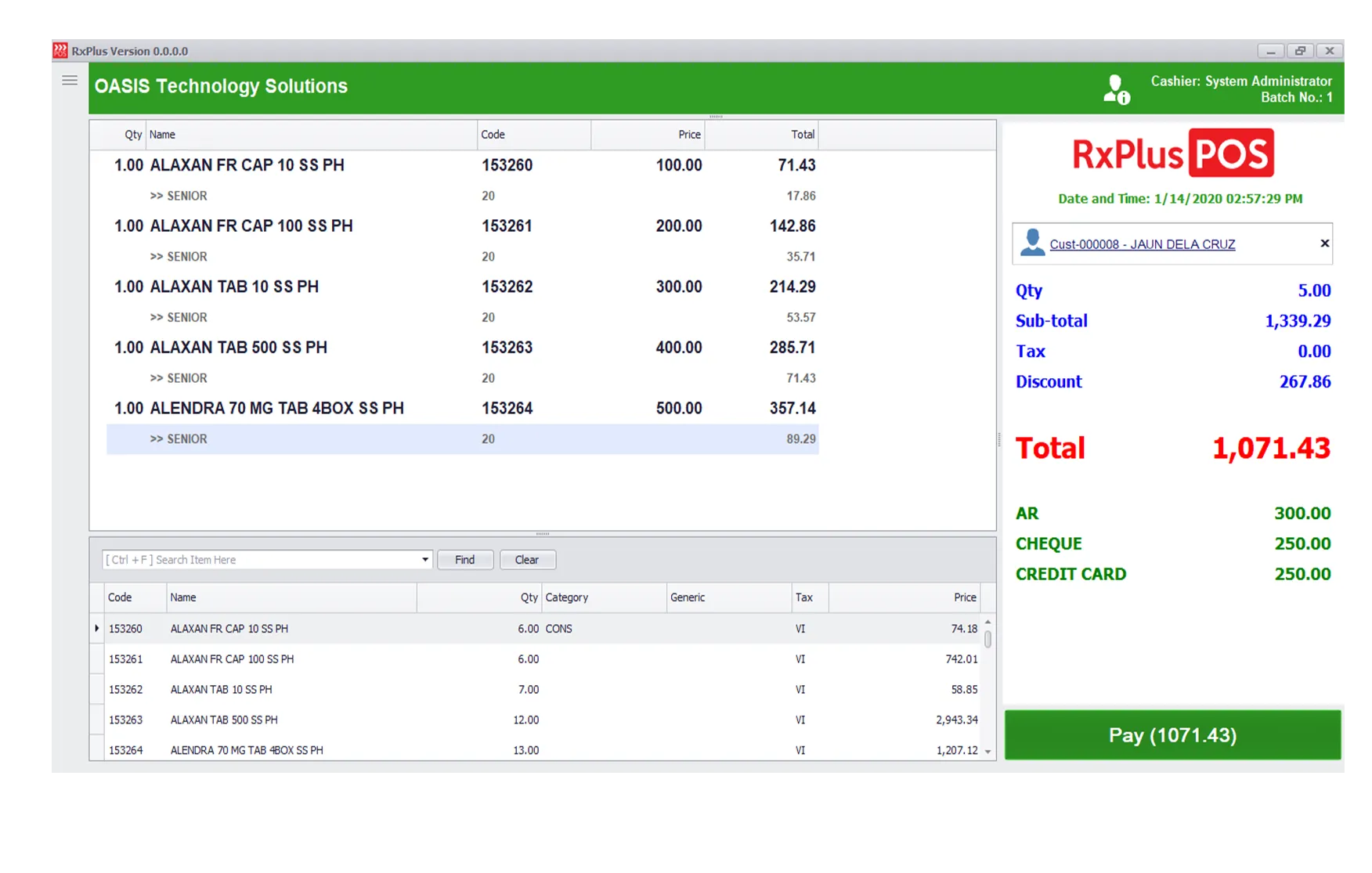The height and width of the screenshot is (873, 1372).
Task: Select cart row ALAXAN TAB 10 SS PH
Action: pyautogui.click(x=463, y=287)
